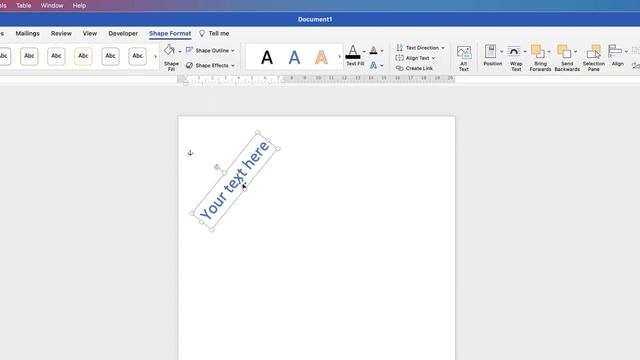Click the Tell me search box
Screen dimensions: 640x360
pos(214,33)
